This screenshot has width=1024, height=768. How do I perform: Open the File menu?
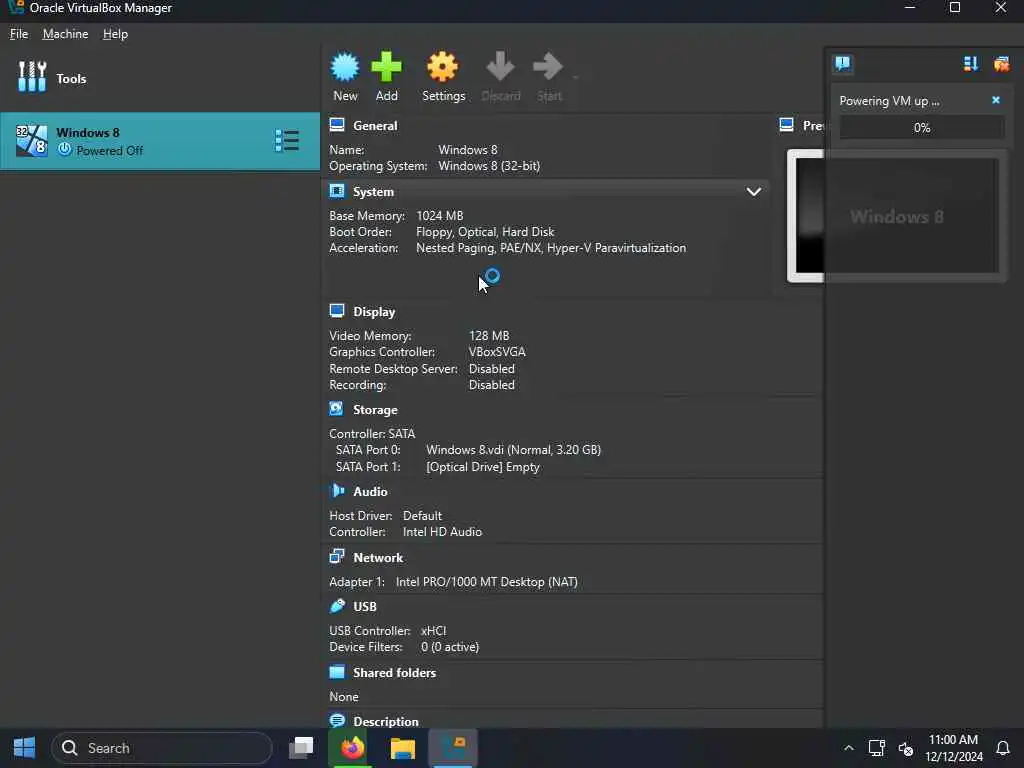(x=19, y=34)
